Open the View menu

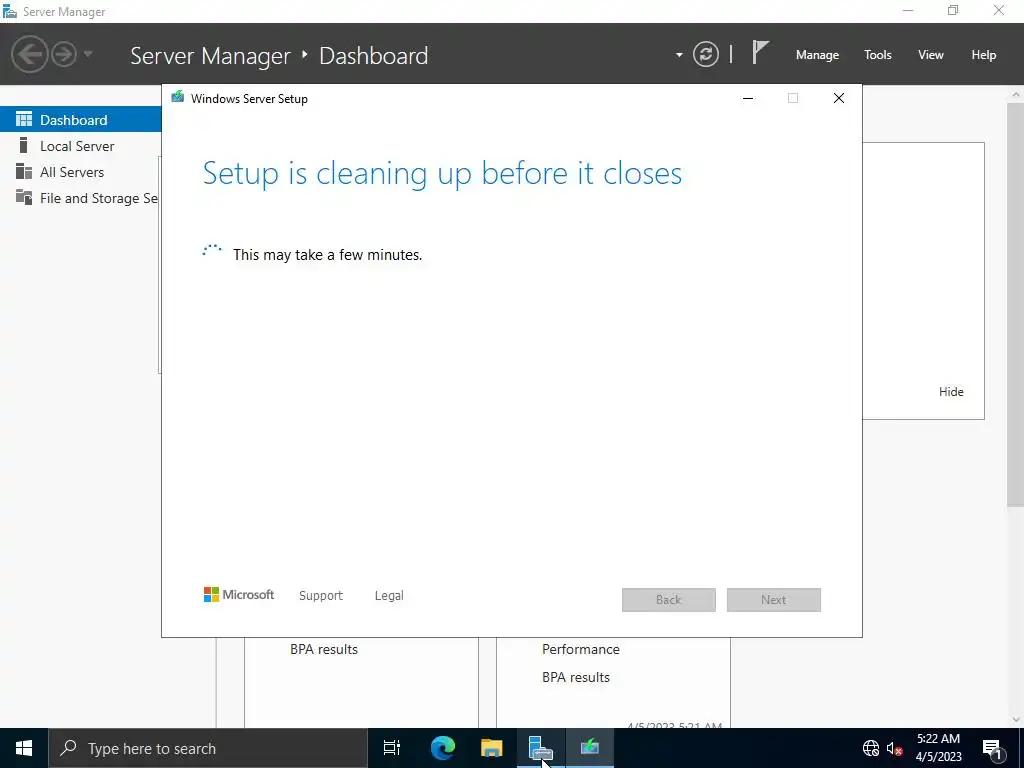pos(931,55)
